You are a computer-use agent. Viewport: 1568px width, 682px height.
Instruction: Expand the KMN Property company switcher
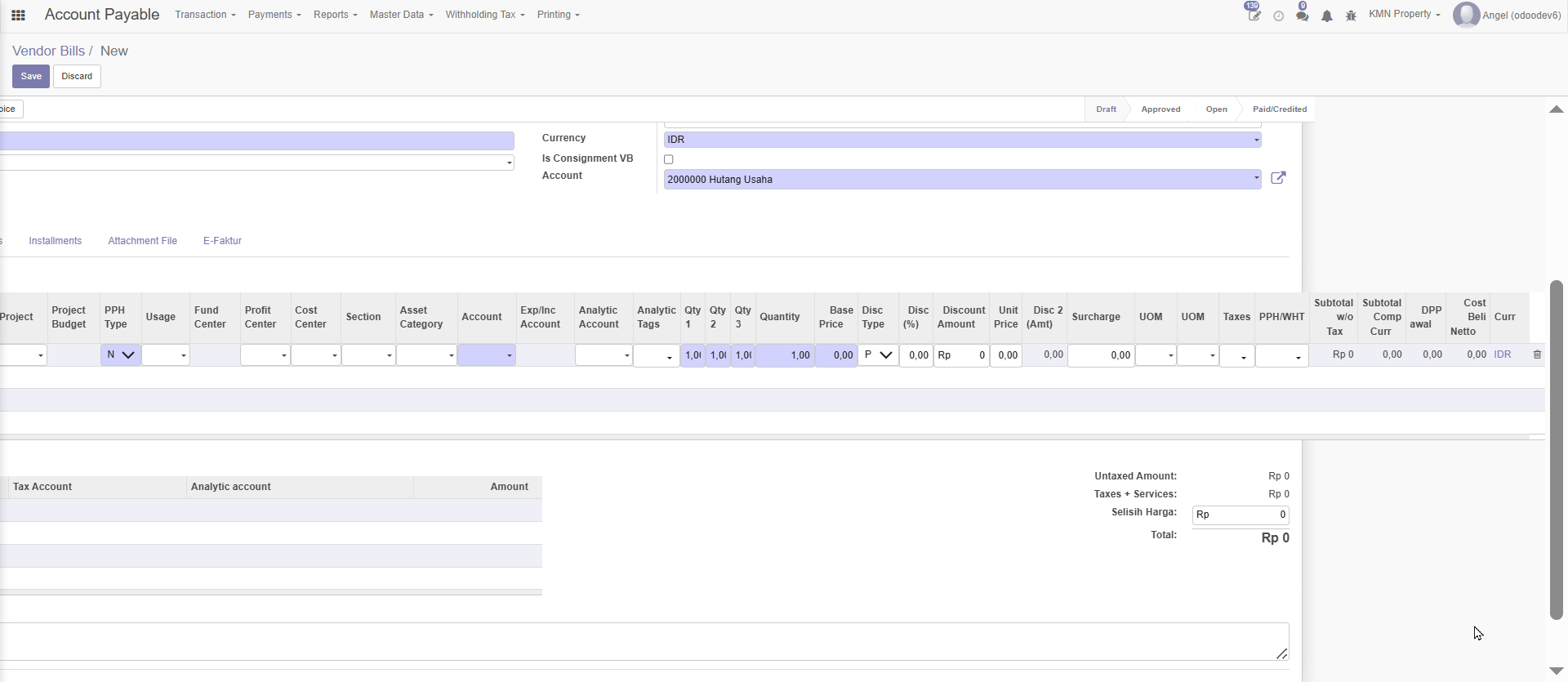(1405, 15)
